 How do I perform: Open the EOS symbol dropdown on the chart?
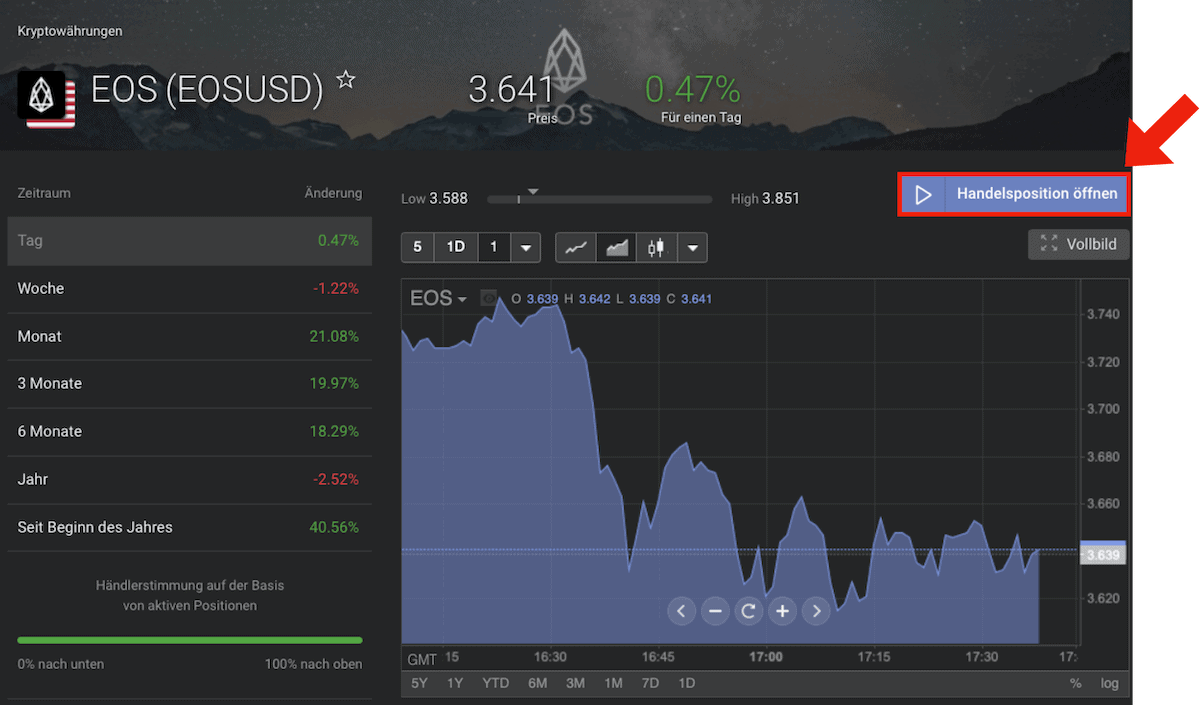pos(438,297)
